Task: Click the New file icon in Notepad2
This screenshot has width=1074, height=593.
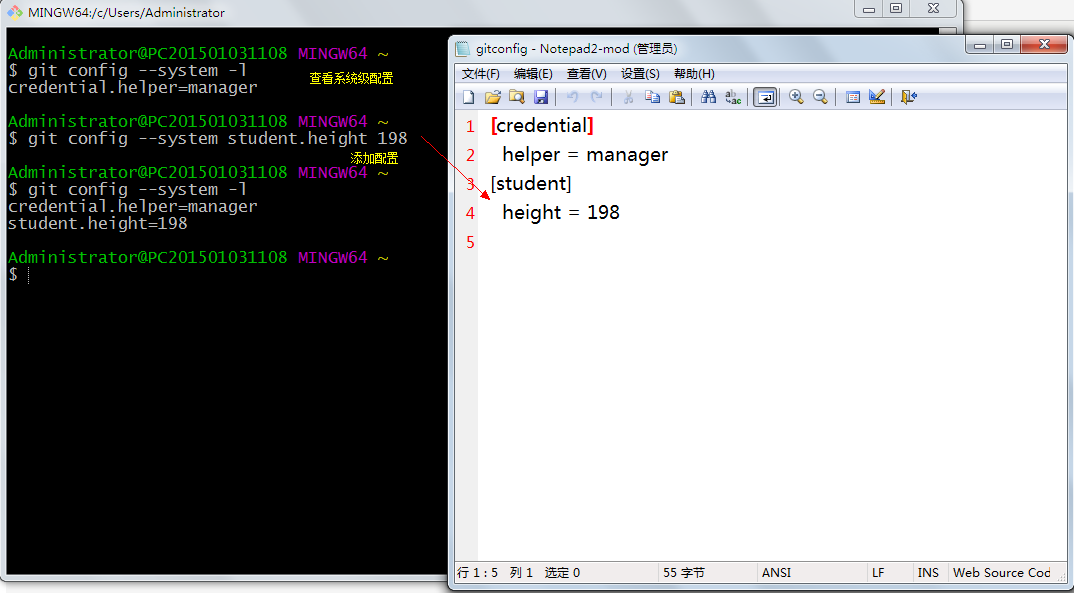Action: 469,97
